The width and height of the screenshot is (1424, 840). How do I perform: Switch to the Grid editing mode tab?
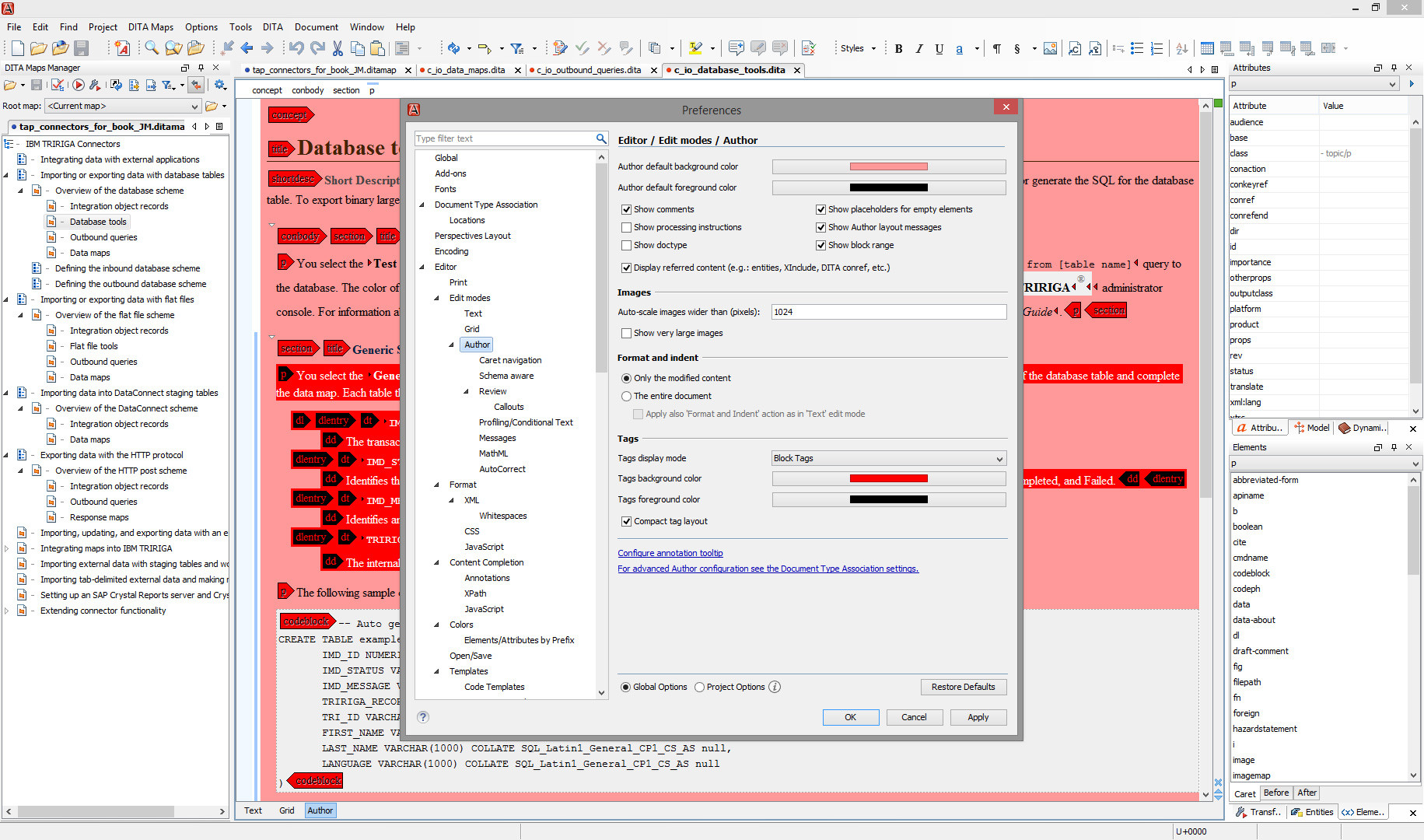[x=287, y=810]
